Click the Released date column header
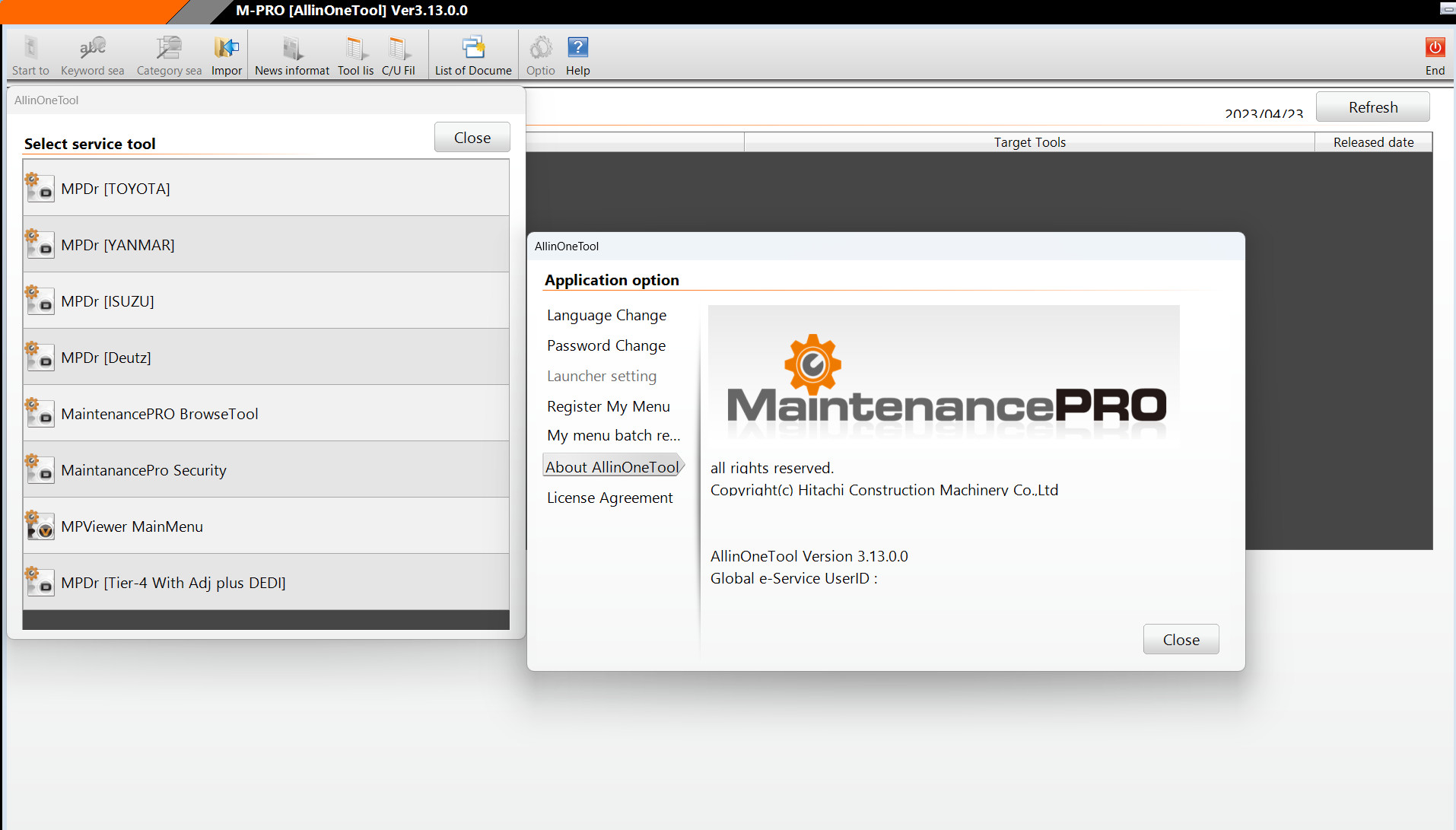This screenshot has width=1456, height=830. click(1373, 142)
